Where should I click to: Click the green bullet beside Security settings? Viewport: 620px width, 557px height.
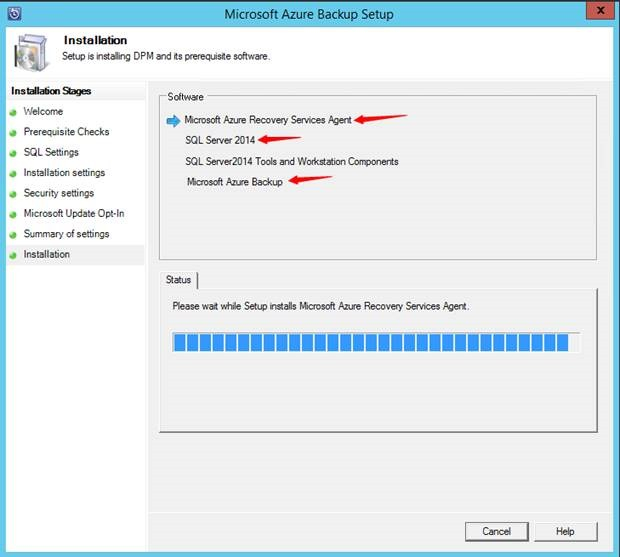tap(14, 194)
